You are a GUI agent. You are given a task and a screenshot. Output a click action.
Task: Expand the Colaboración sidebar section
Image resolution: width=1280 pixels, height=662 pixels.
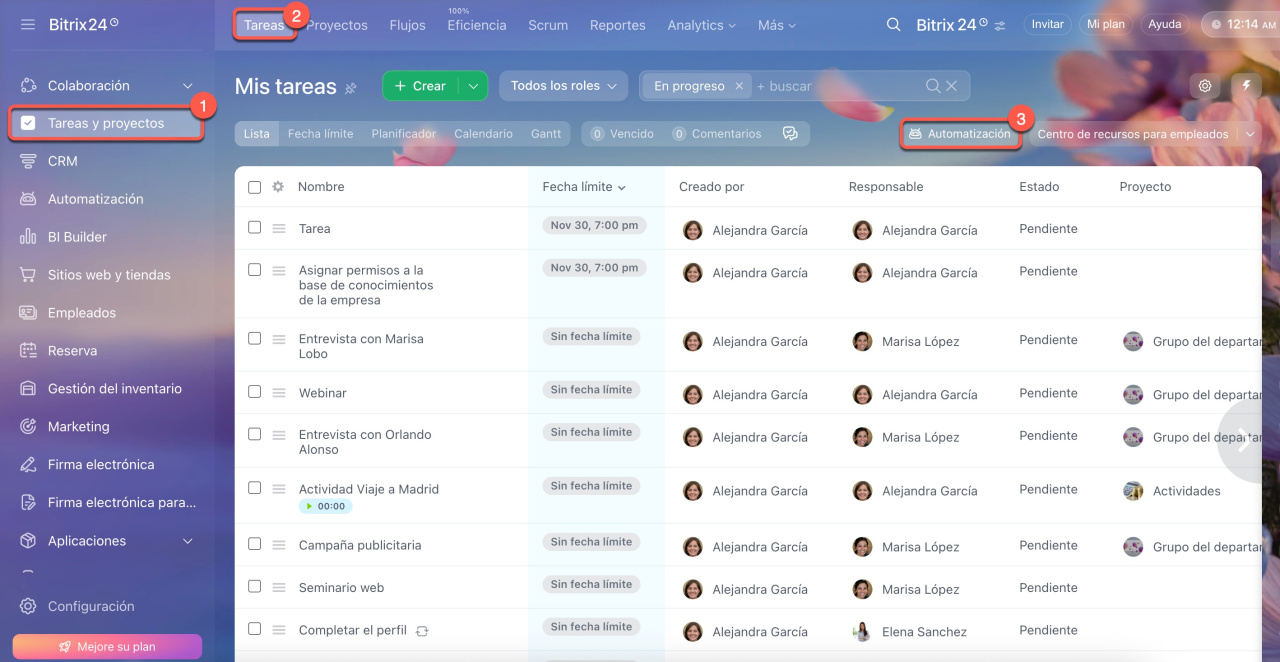click(187, 86)
